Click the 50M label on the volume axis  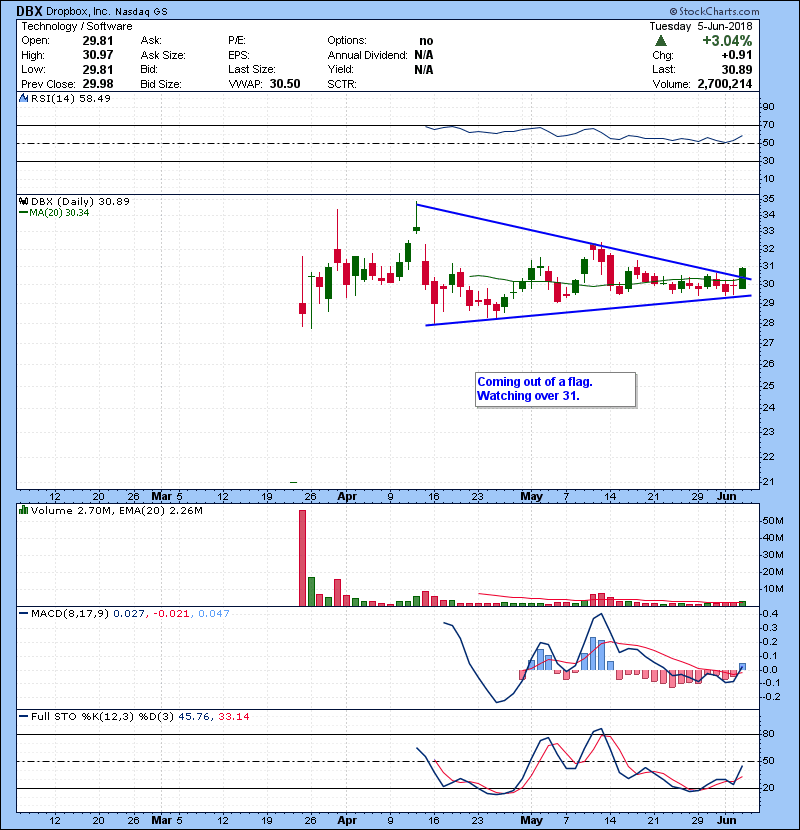[772, 520]
